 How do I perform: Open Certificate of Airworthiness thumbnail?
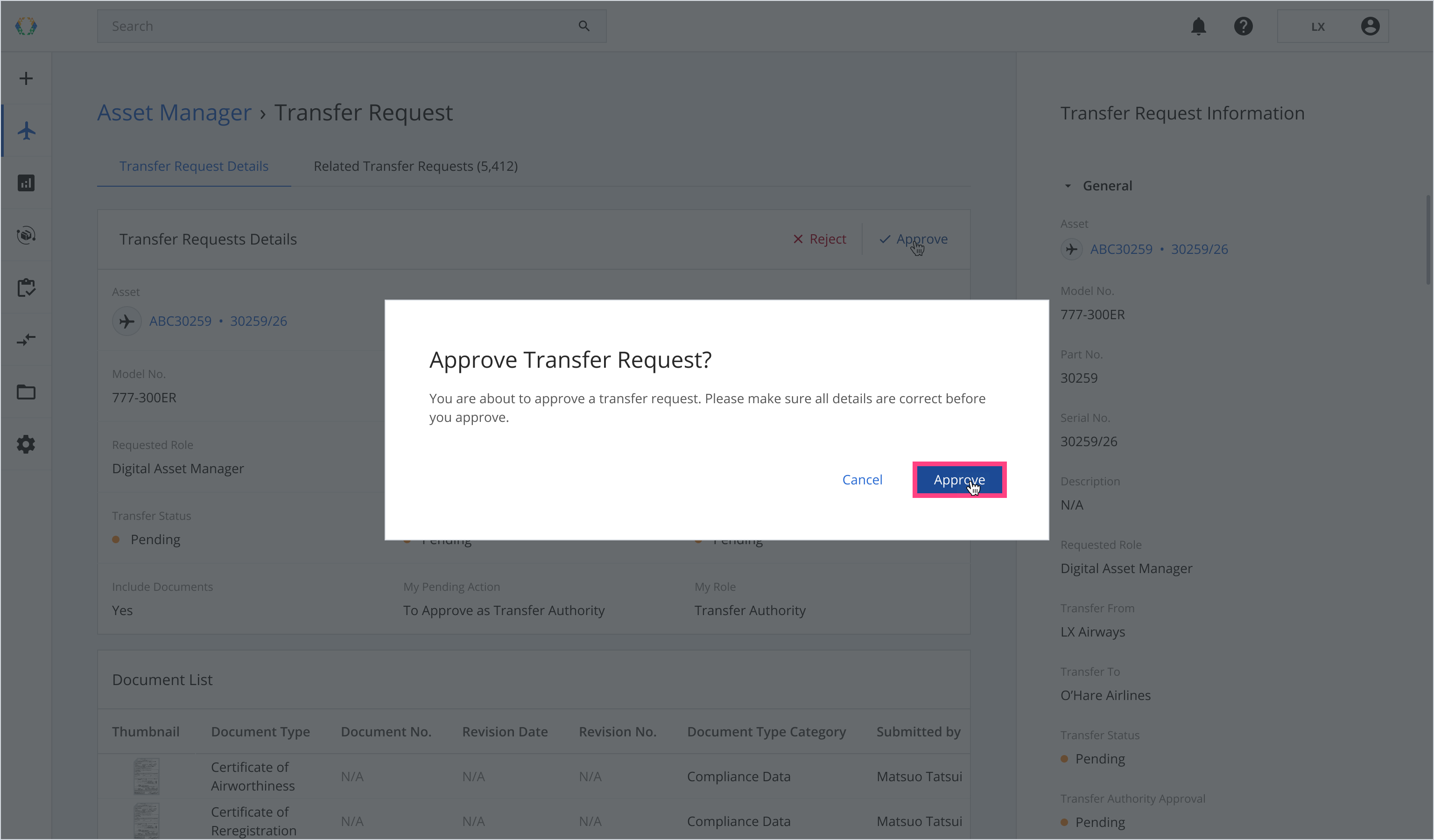tap(146, 777)
